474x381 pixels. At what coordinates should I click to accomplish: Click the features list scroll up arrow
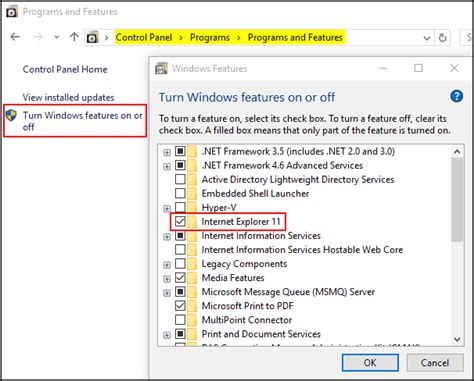click(x=457, y=152)
